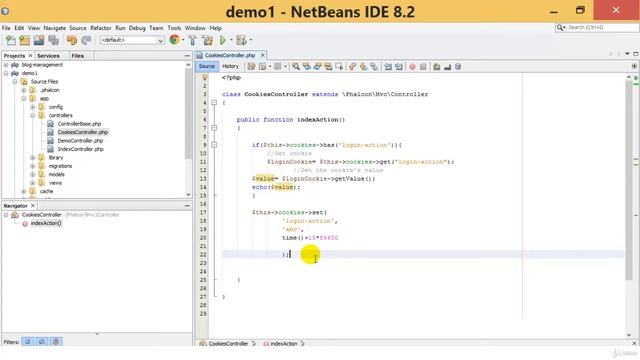Expand the migrations folder

[x=33, y=166]
